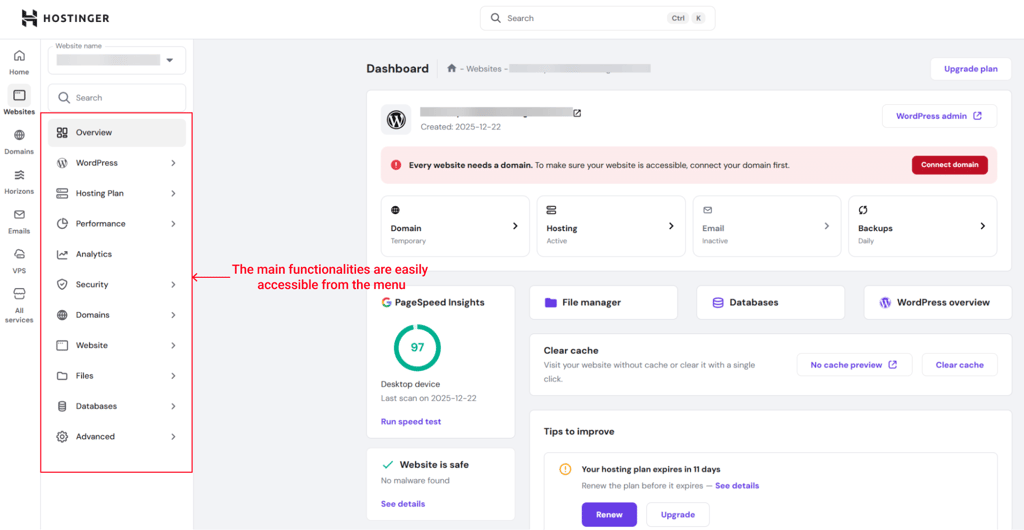Click the Hostinger logo
Image resolution: width=1024 pixels, height=530 pixels.
pos(65,18)
